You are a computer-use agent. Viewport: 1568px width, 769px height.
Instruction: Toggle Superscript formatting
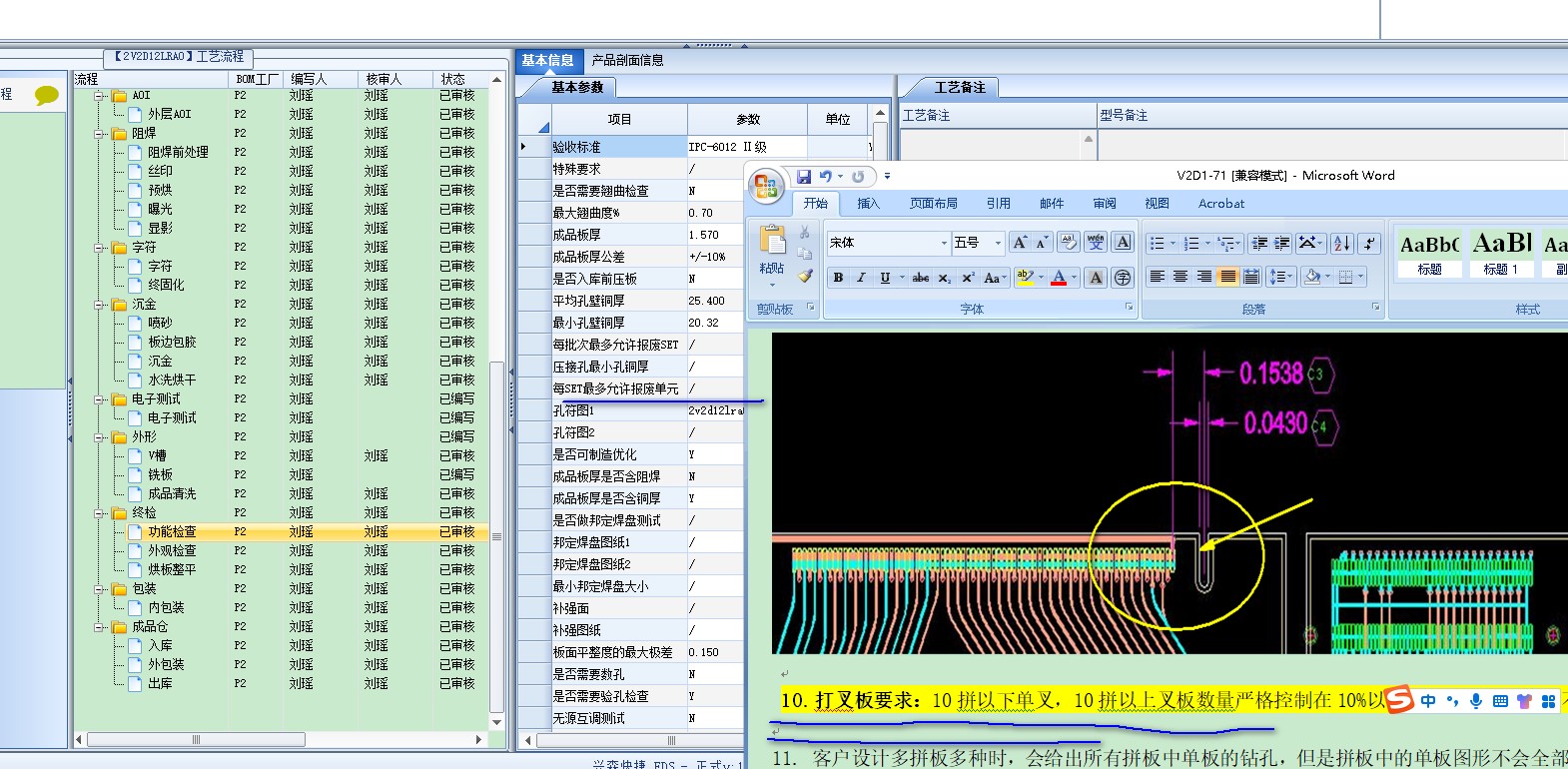968,278
